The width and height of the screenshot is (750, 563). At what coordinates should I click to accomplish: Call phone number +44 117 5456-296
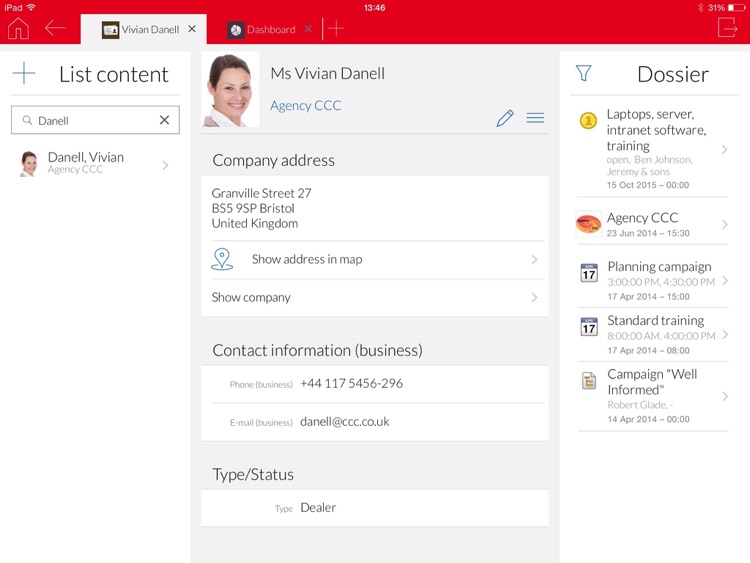[352, 384]
